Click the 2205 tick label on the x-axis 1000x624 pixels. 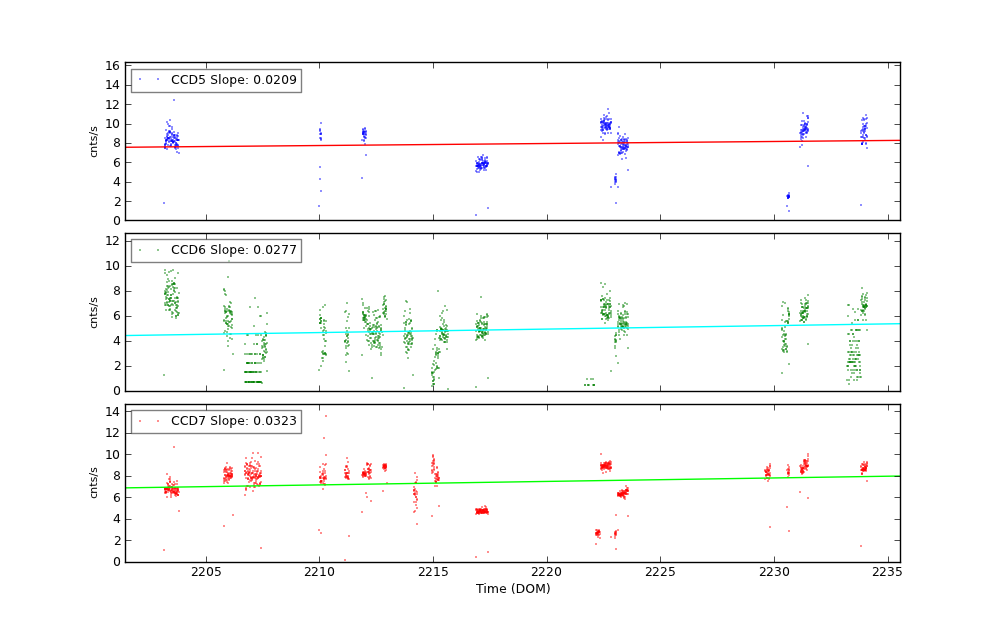[x=206, y=572]
